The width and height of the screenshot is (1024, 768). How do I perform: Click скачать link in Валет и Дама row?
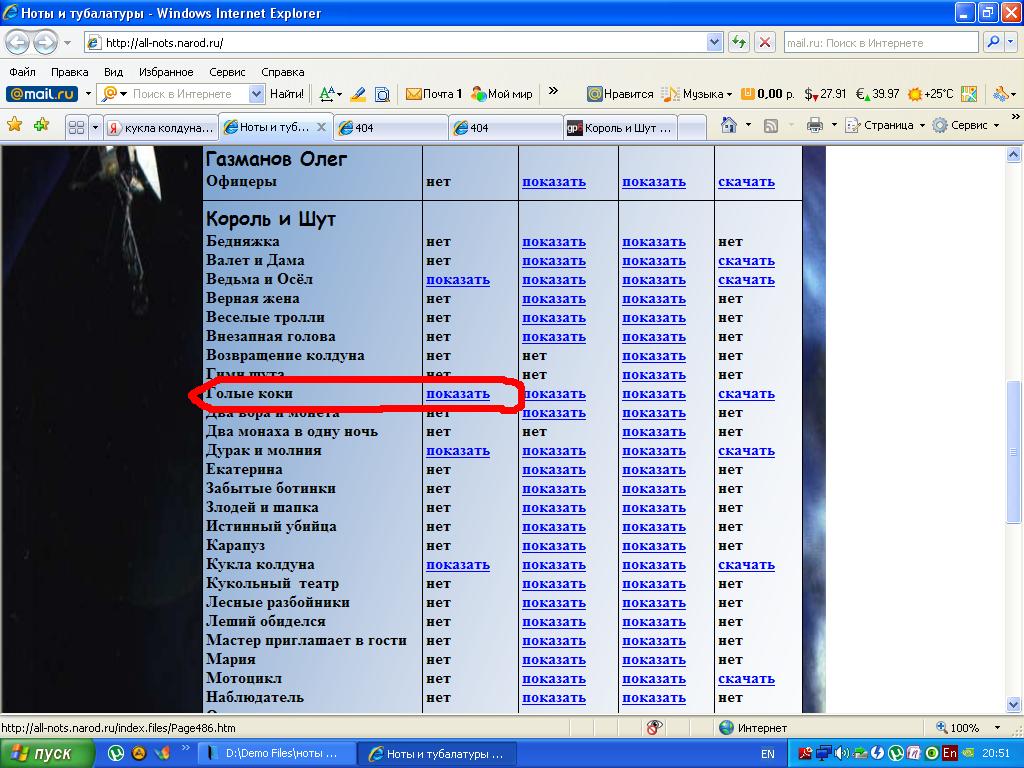pyautogui.click(x=746, y=261)
